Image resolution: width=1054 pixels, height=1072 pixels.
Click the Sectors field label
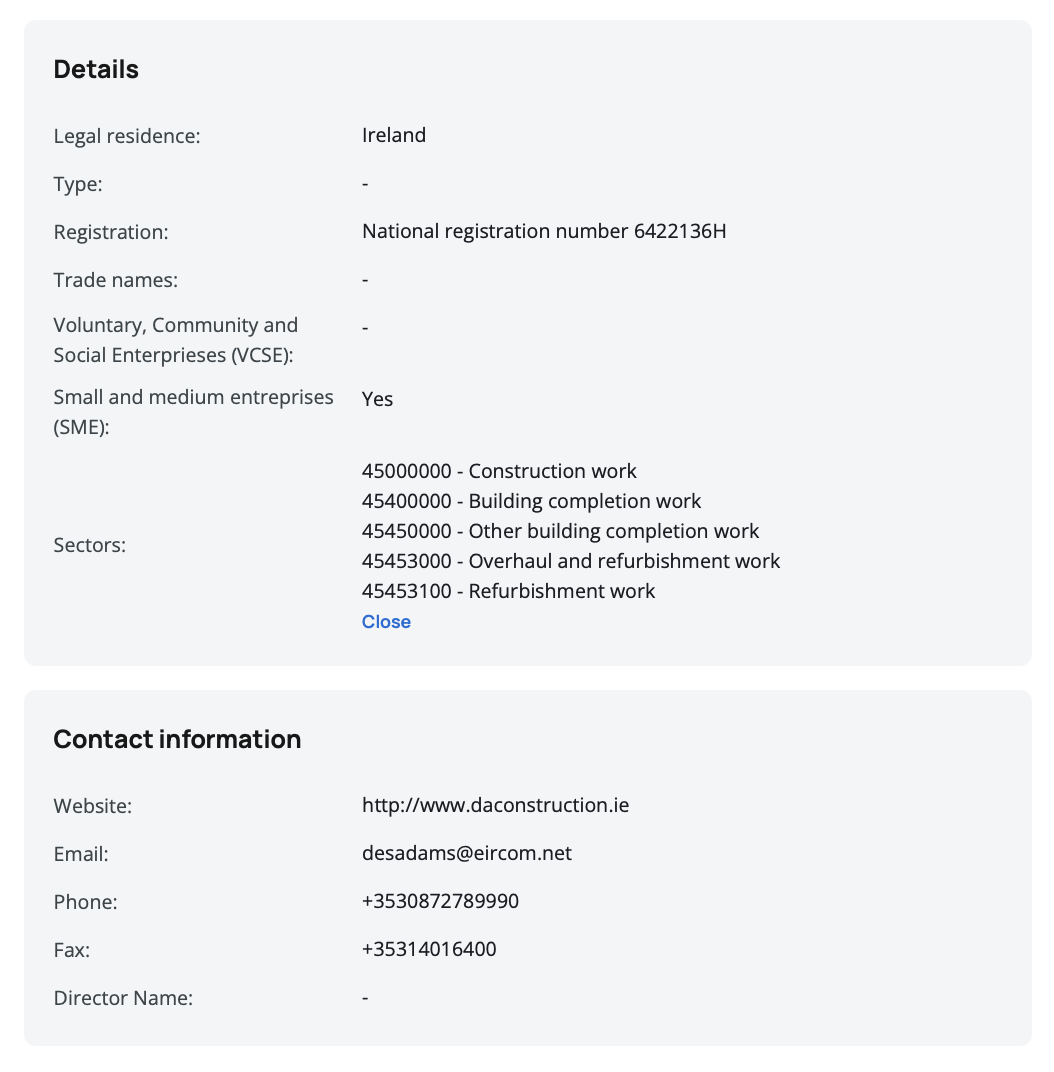point(90,546)
